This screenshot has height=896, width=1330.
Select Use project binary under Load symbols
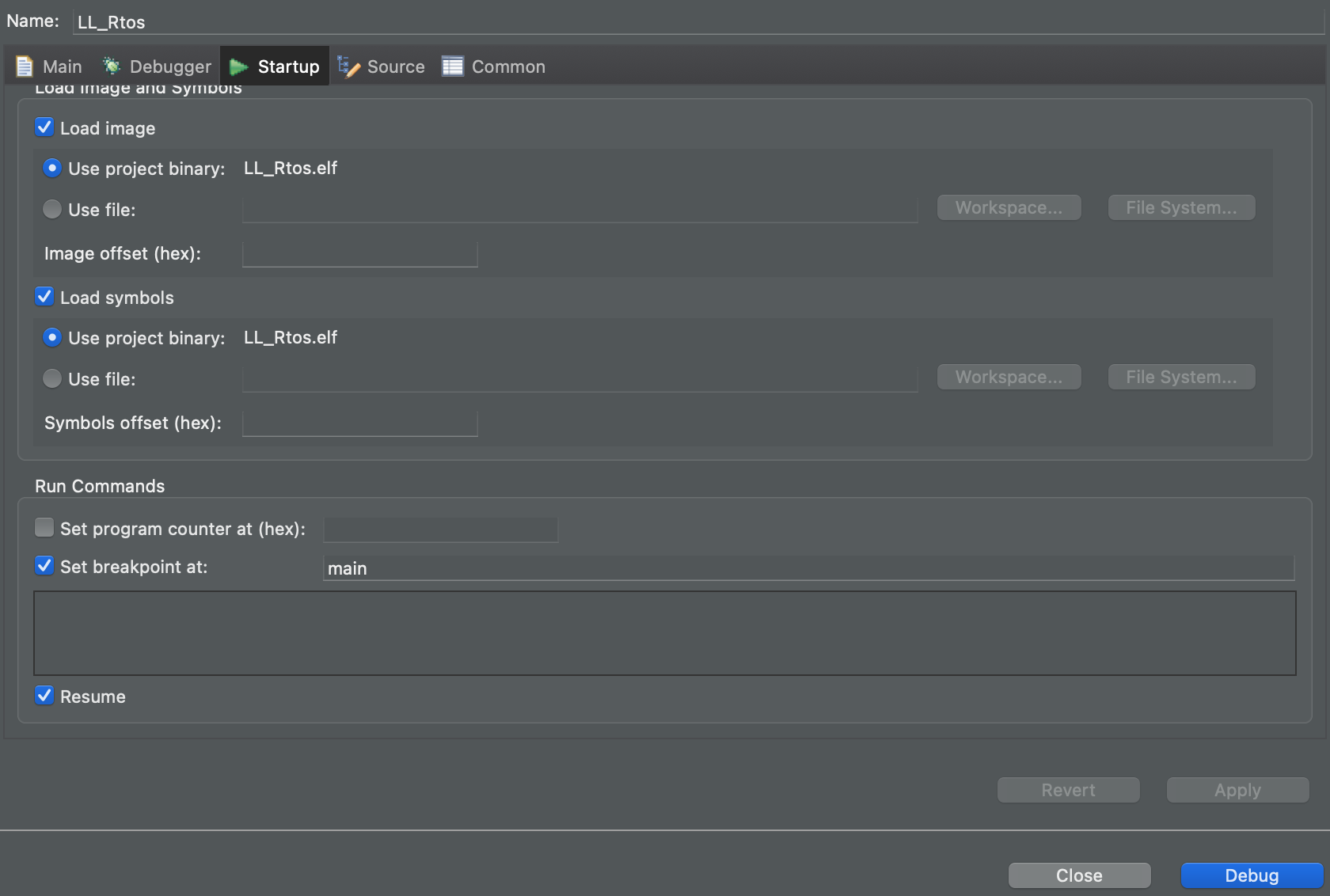pyautogui.click(x=52, y=337)
